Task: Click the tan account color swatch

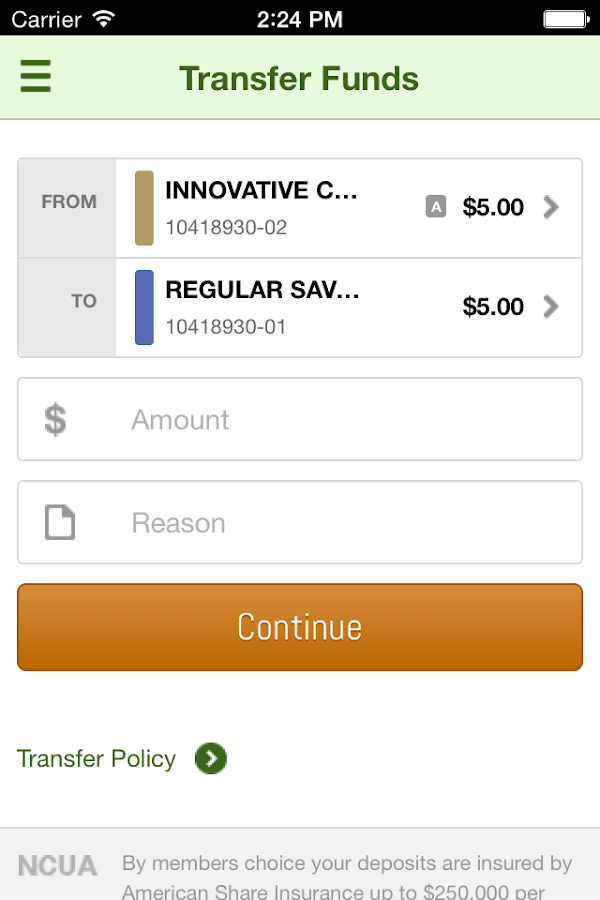Action: tap(144, 208)
